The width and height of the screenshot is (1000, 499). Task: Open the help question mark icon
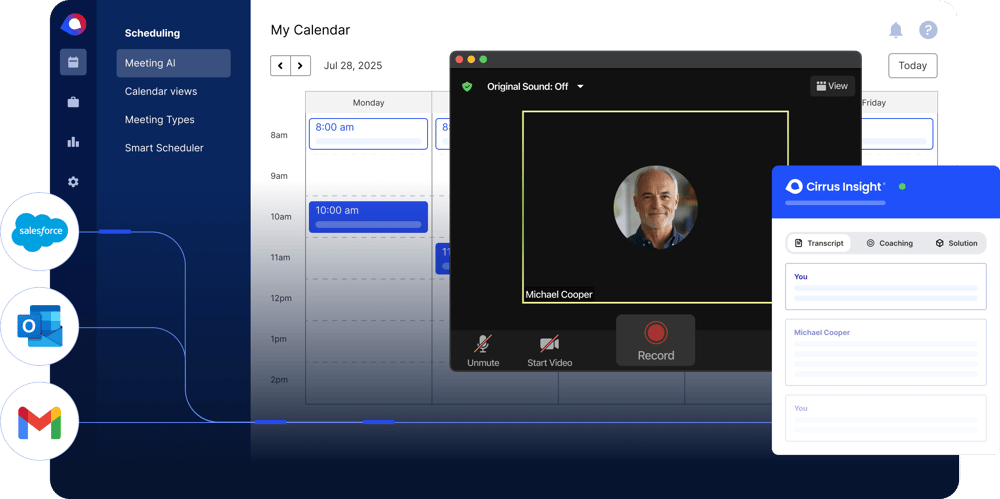928,30
